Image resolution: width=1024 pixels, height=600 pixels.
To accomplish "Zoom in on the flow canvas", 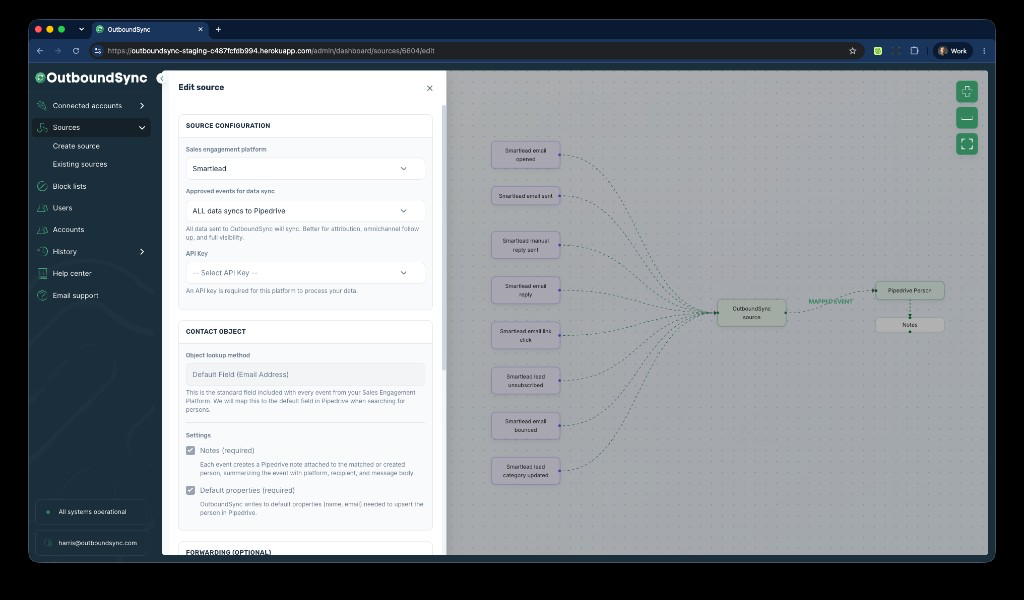I will click(x=967, y=91).
